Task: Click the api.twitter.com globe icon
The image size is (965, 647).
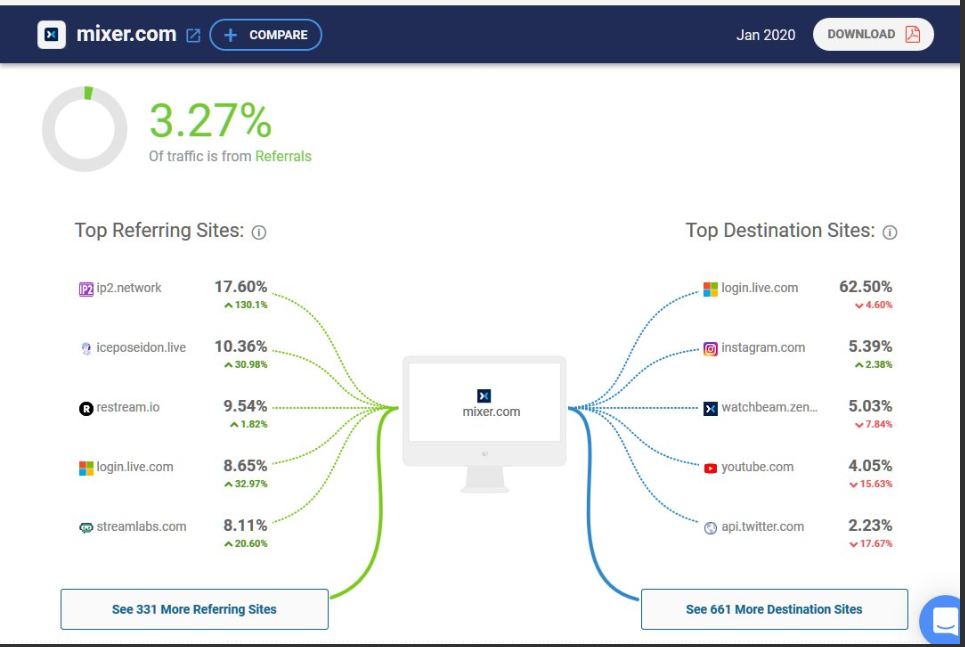Action: pyautogui.click(x=710, y=528)
